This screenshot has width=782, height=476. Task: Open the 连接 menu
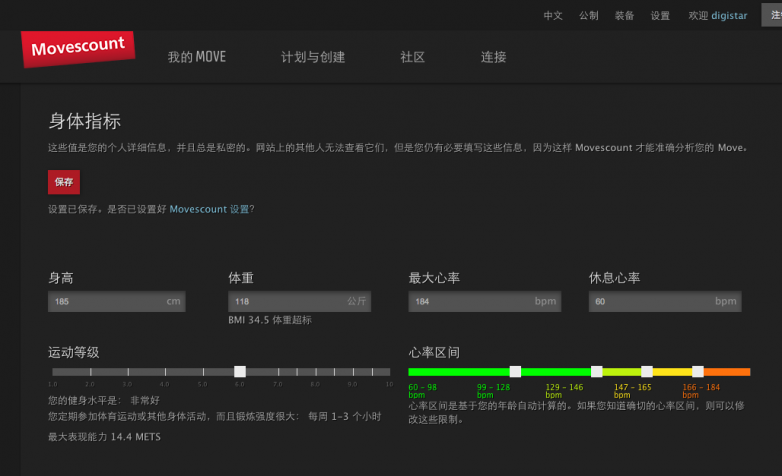493,57
